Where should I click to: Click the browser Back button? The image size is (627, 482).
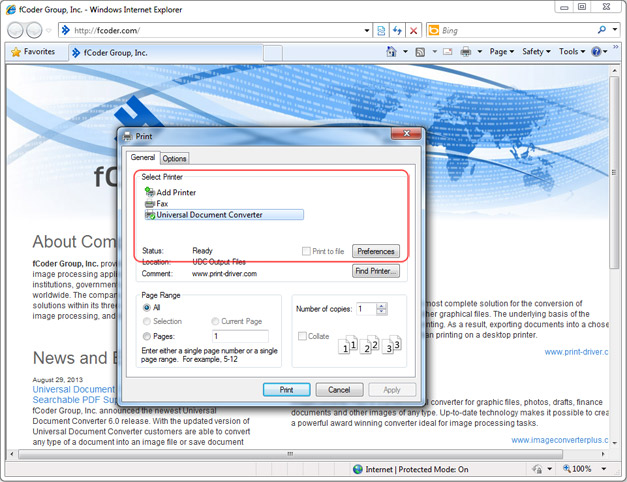pos(16,30)
